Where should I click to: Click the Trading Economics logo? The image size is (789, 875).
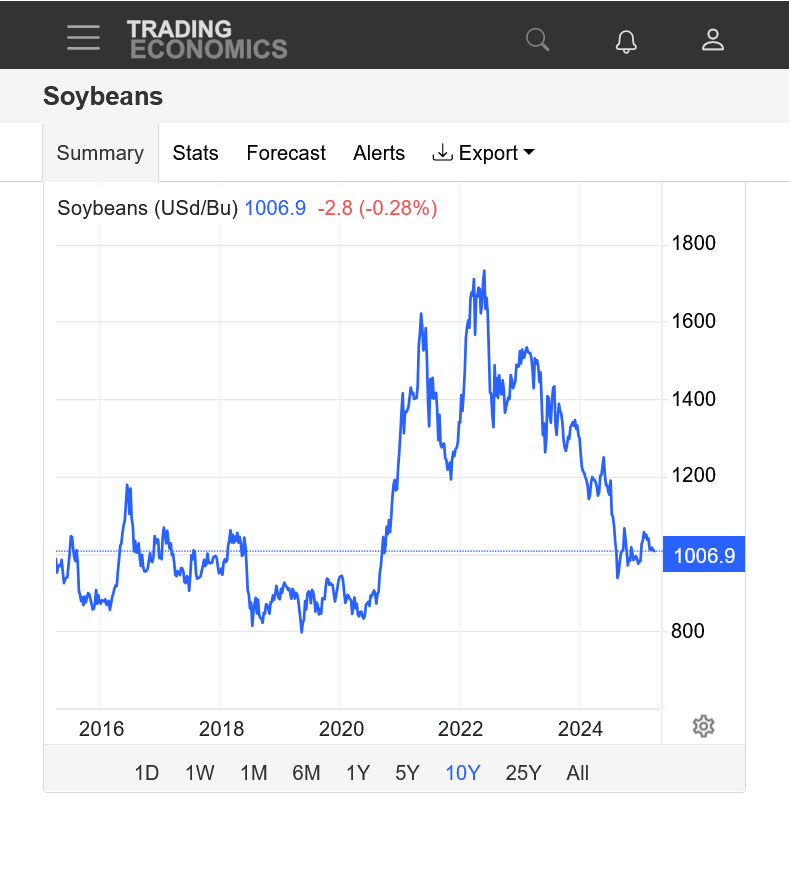click(x=207, y=39)
